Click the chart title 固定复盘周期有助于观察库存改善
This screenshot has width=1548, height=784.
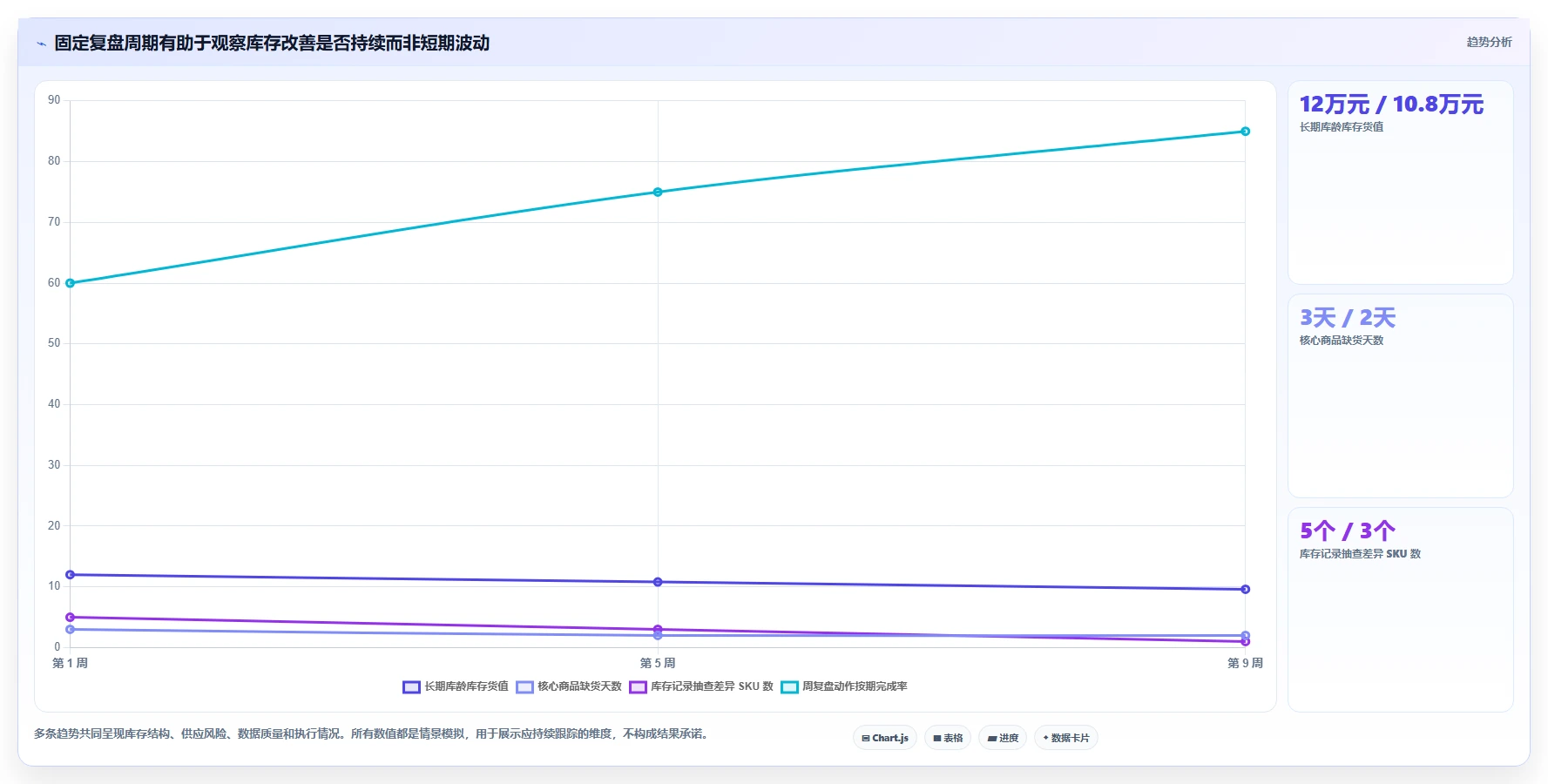pyautogui.click(x=272, y=44)
